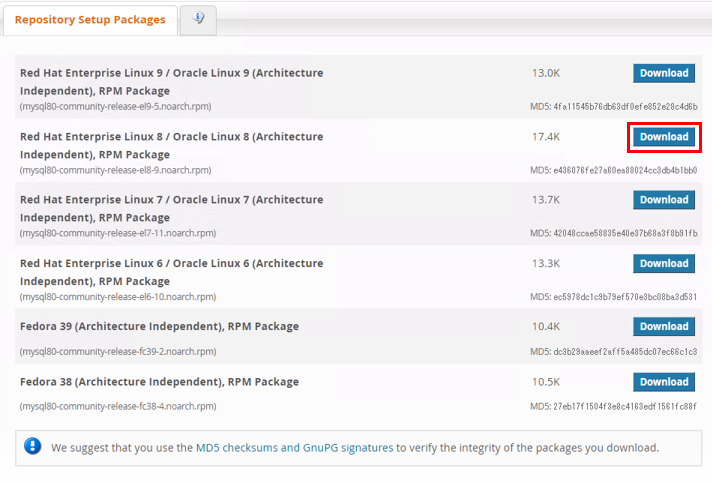
Task: Click the fc39-2.noarch.rpm file name
Action: coord(115,351)
